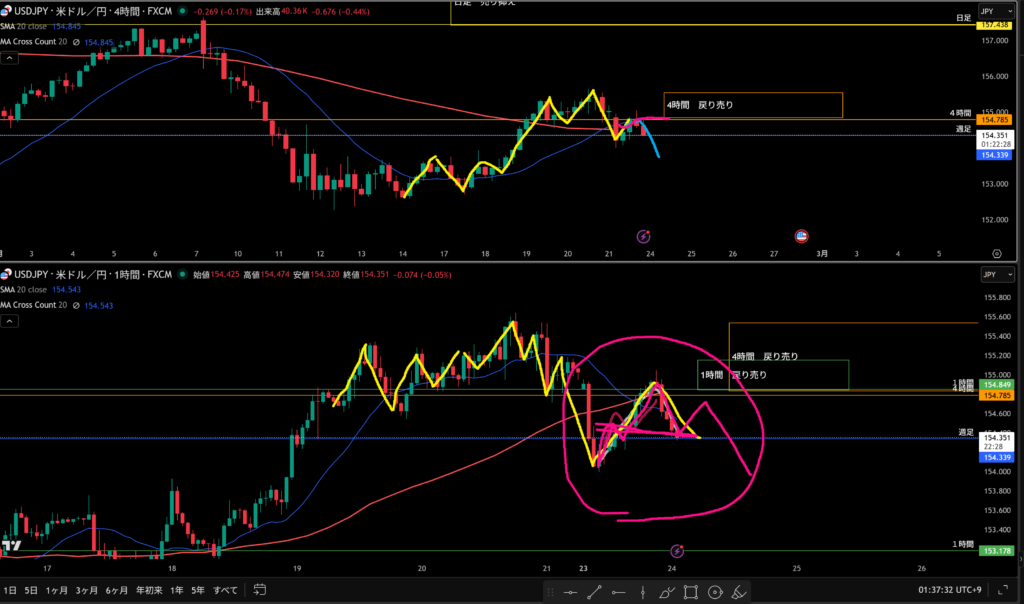The width and height of the screenshot is (1024, 604).
Task: Collapse the indicator legend on the lower chart
Action: click(9, 321)
